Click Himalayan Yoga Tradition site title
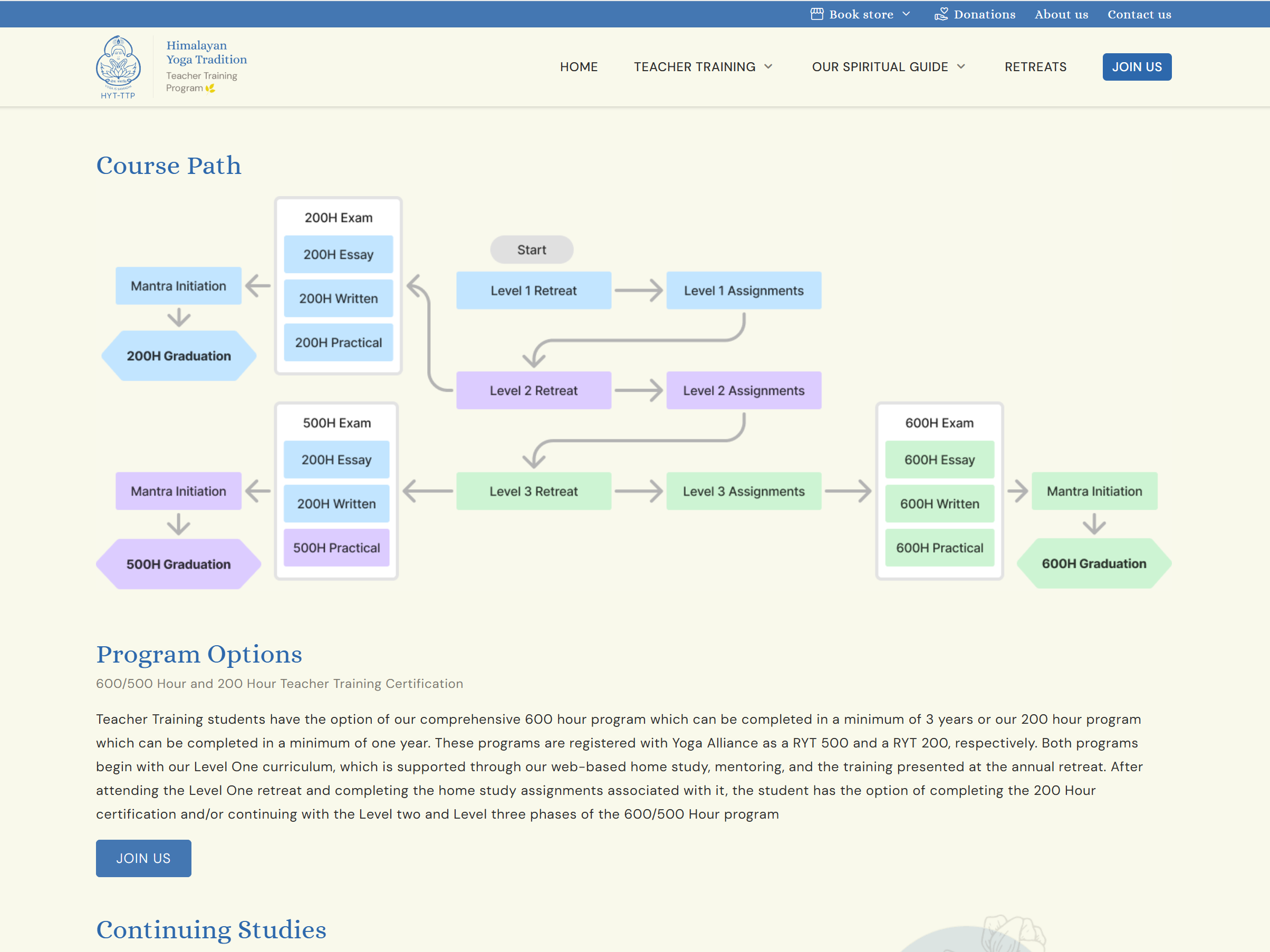Viewport: 1270px width, 952px height. pyautogui.click(x=206, y=52)
